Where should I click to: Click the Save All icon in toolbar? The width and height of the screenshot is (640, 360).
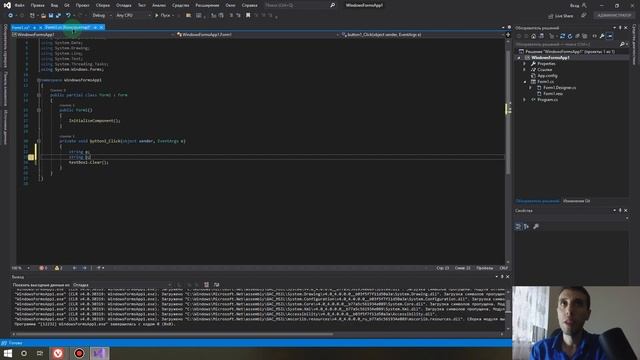(58, 16)
